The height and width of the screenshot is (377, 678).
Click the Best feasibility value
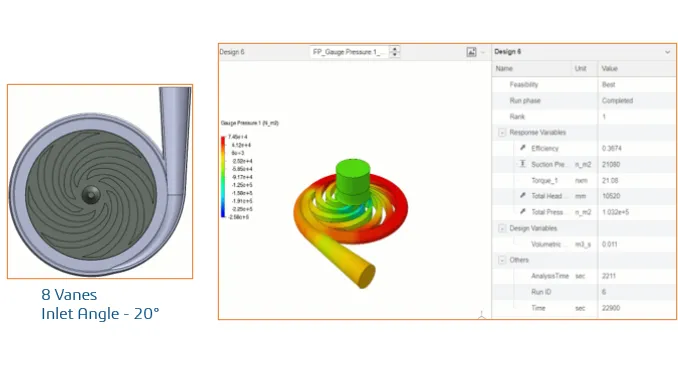[608, 85]
